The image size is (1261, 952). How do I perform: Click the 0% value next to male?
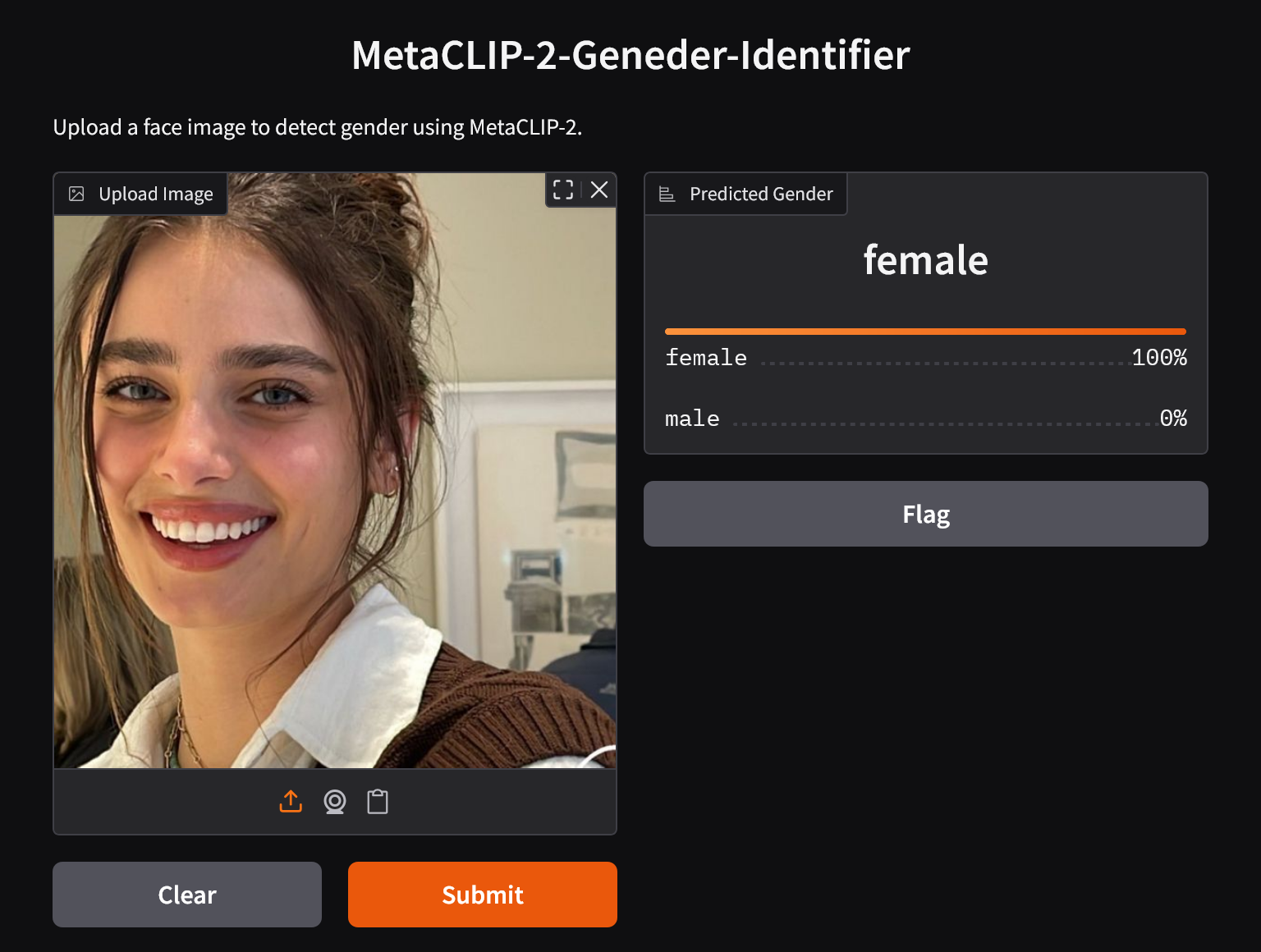pyautogui.click(x=1173, y=419)
